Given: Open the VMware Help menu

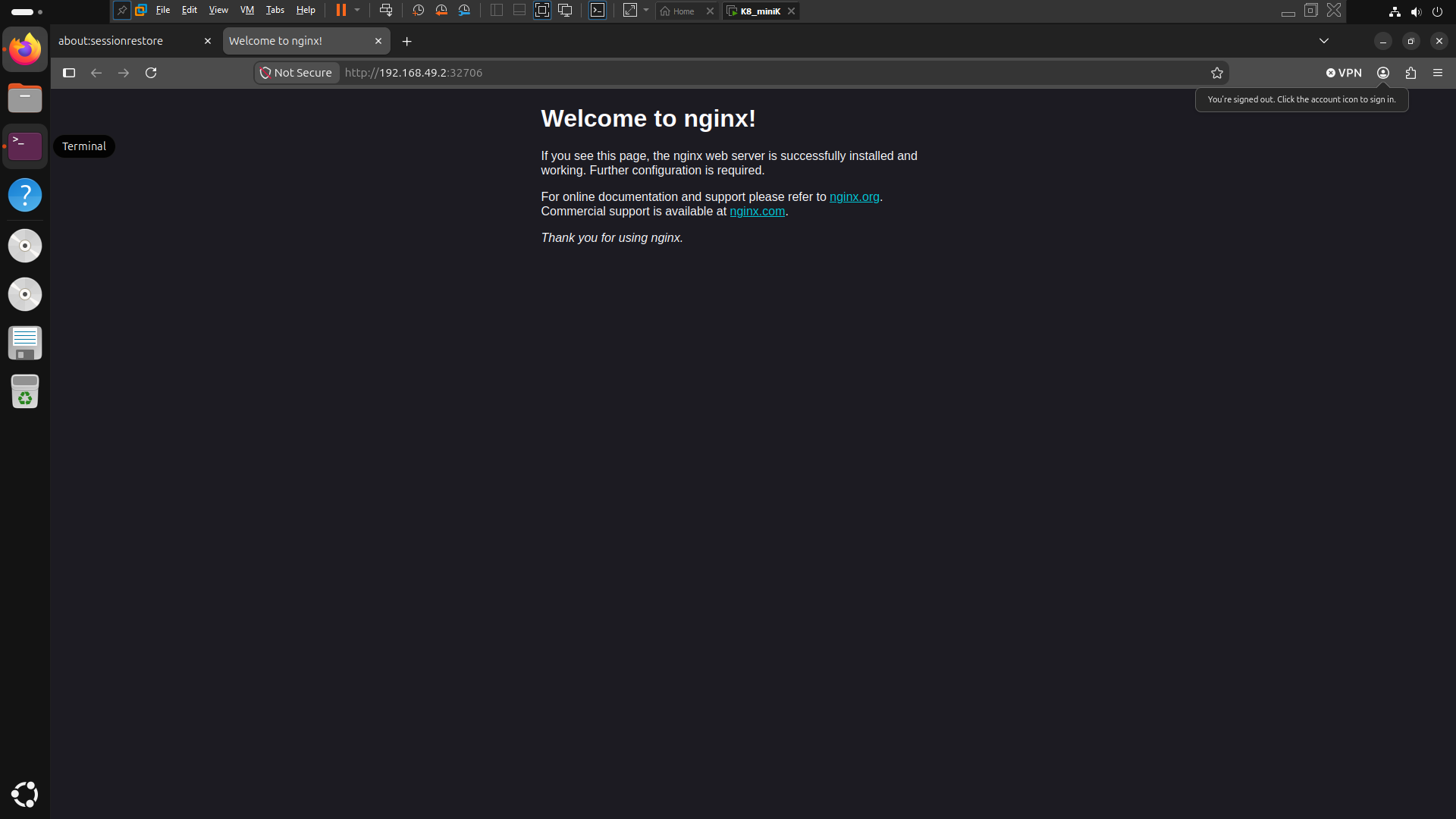Looking at the screenshot, I should pyautogui.click(x=306, y=11).
